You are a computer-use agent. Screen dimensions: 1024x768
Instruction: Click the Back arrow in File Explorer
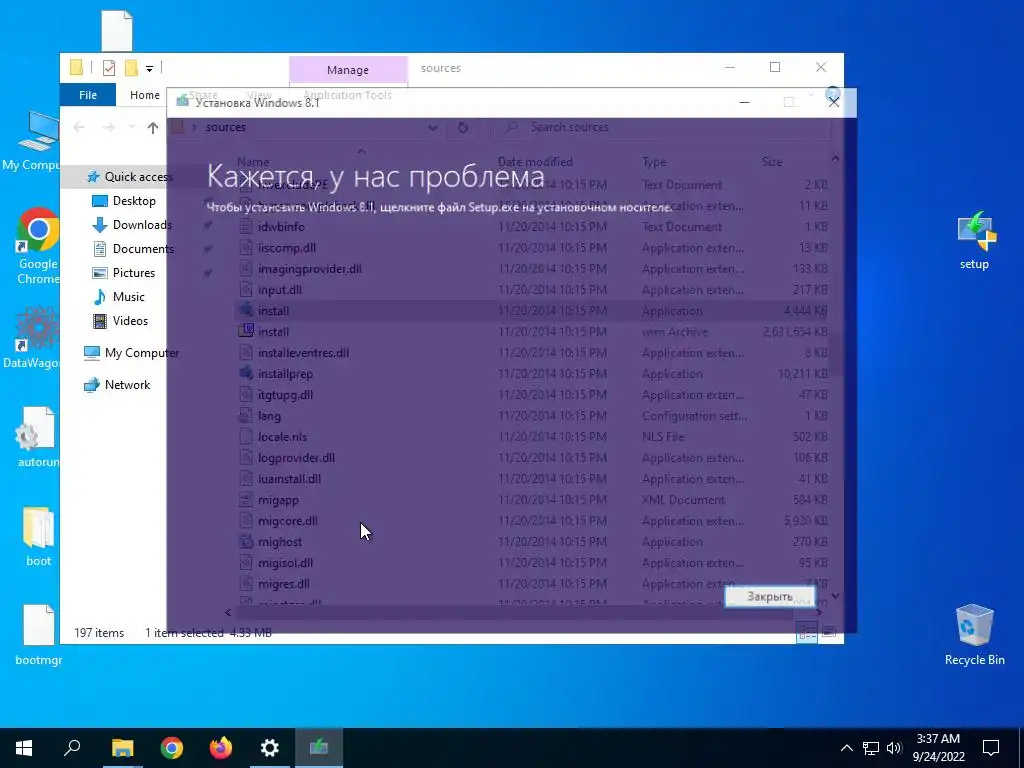[79, 127]
